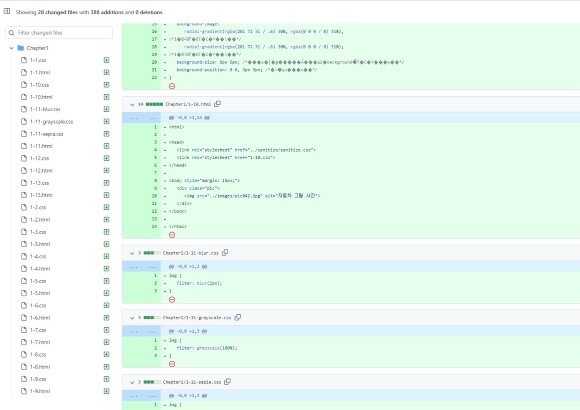Open the Chapter1/1-10.html header link
This screenshot has height=410, width=580.
tap(188, 104)
